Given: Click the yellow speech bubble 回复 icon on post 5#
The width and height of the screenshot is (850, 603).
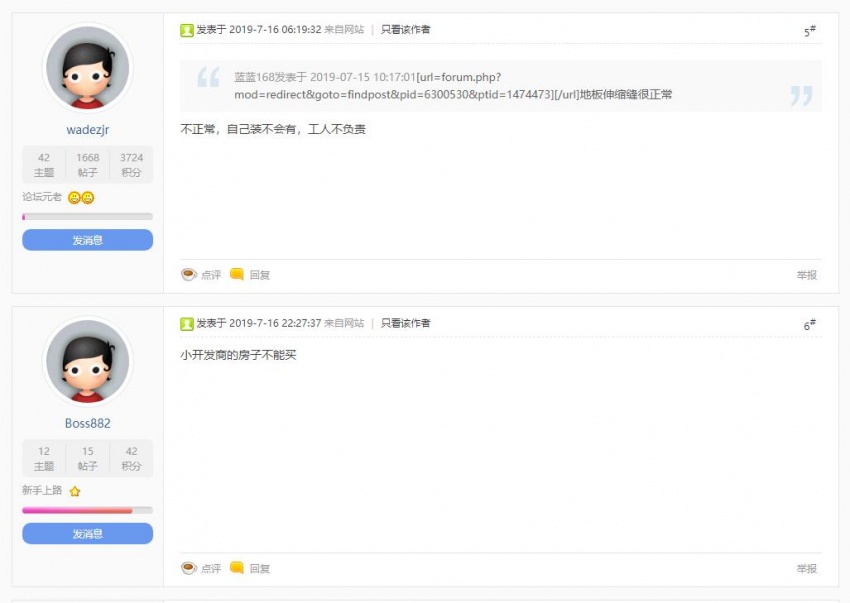Looking at the screenshot, I should pos(236,274).
